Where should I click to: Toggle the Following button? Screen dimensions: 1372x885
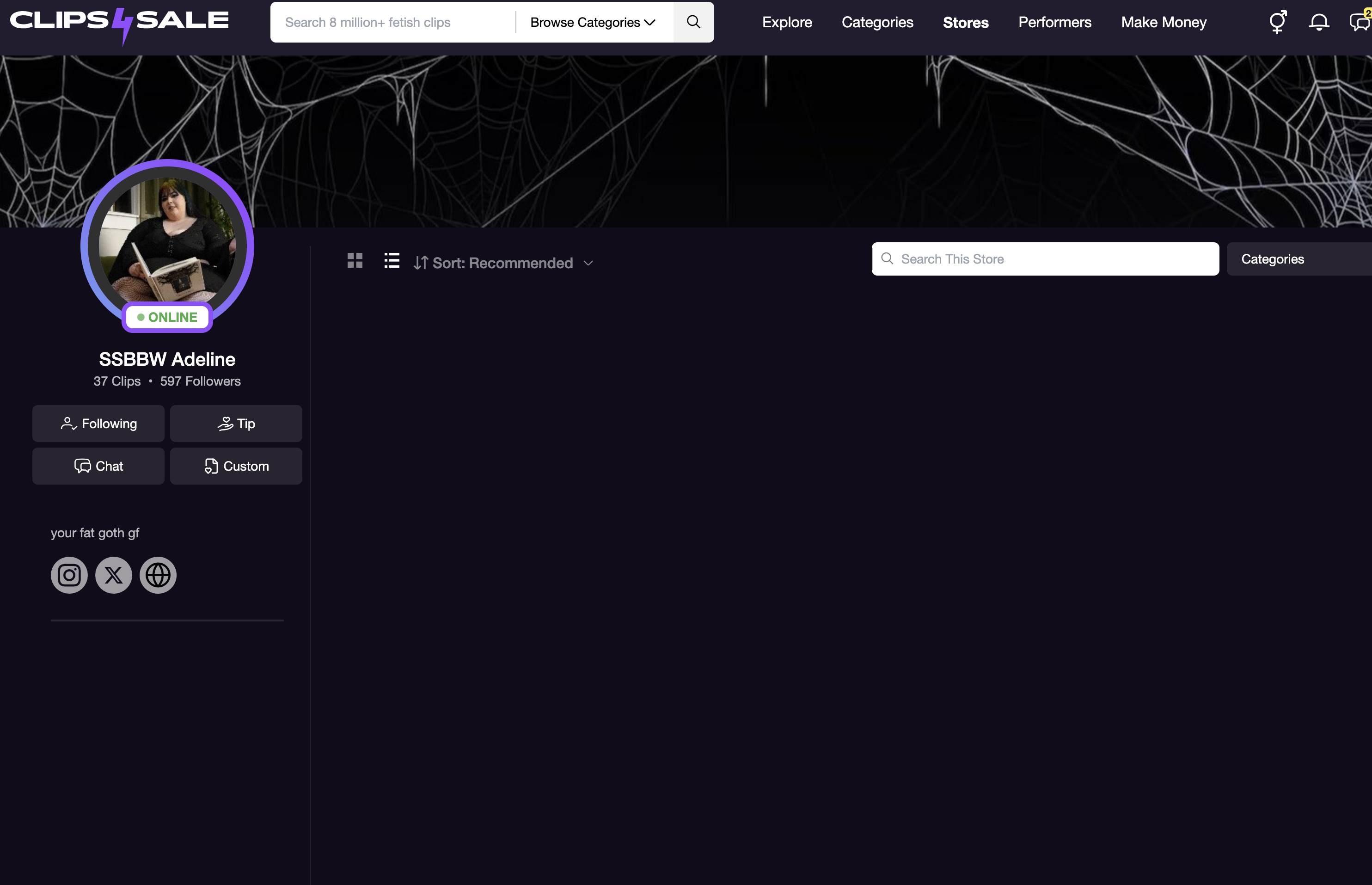click(x=98, y=424)
